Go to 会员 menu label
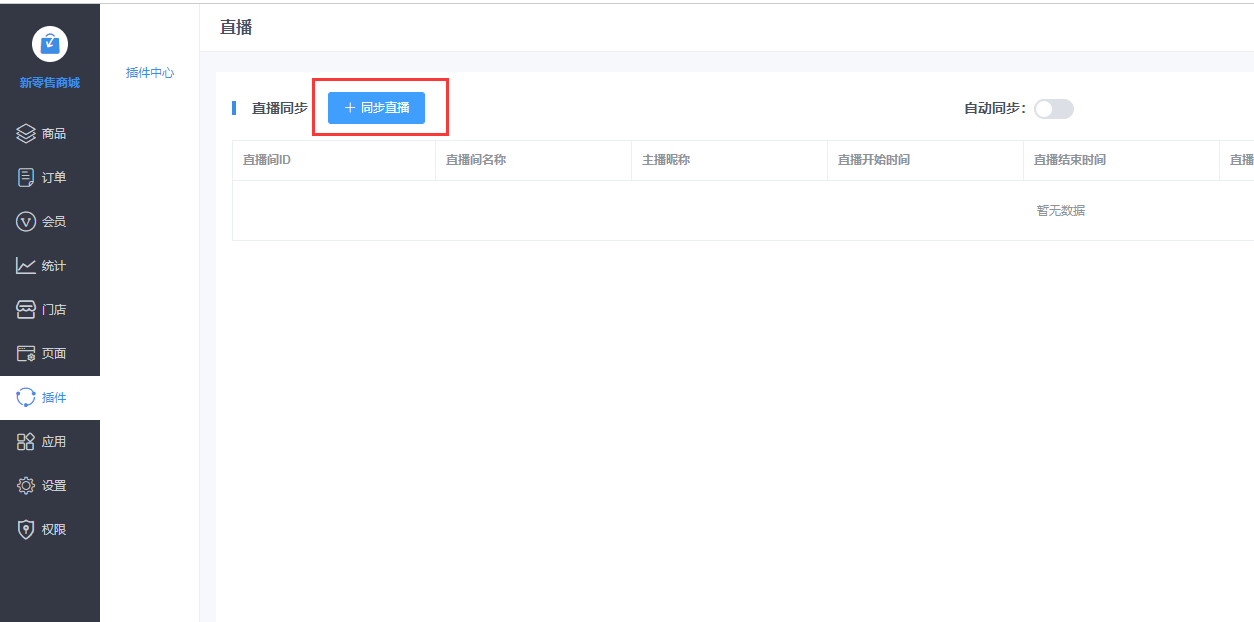1254x622 pixels. (x=54, y=221)
